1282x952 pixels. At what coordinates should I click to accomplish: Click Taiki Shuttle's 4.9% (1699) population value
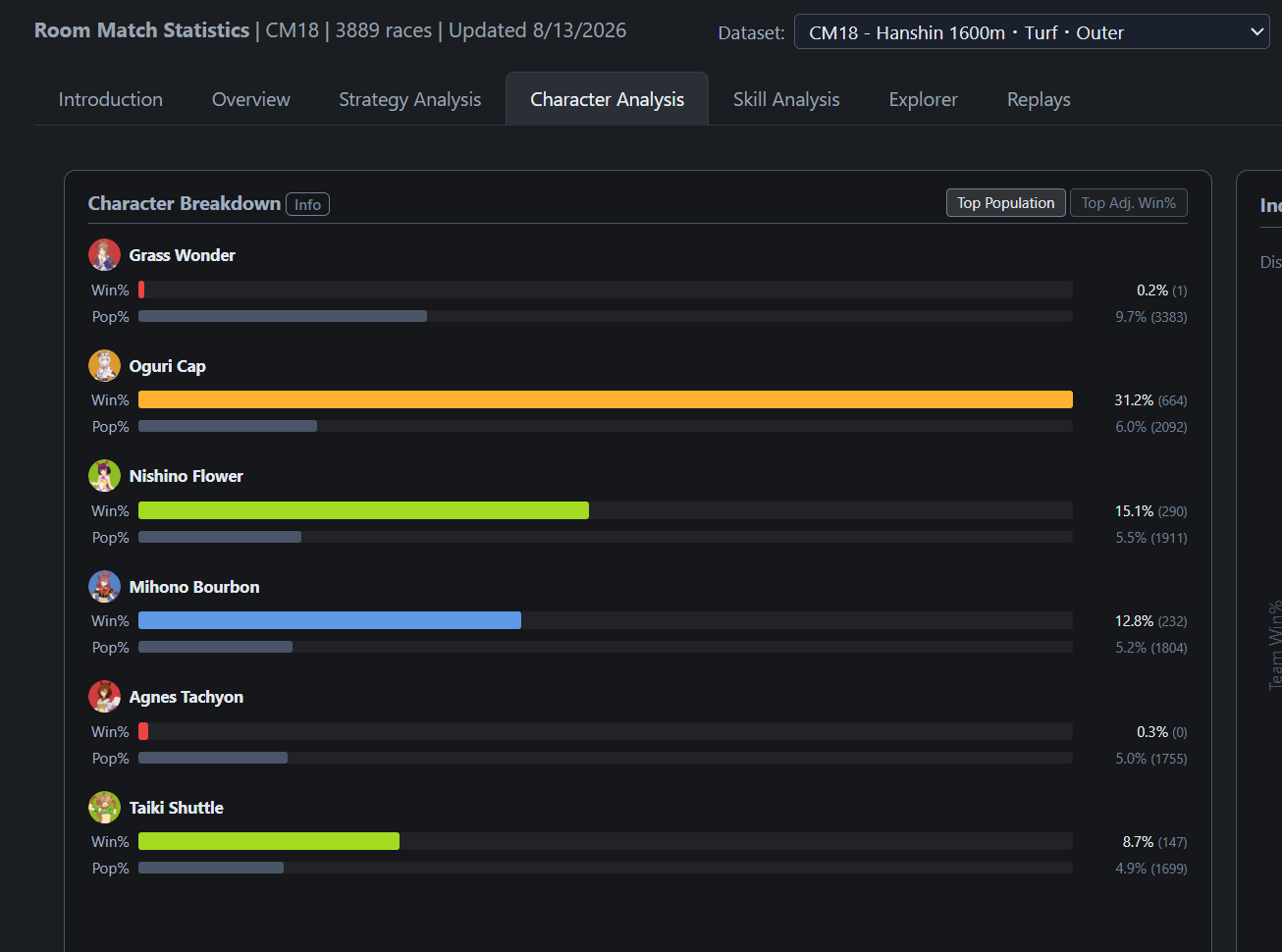tap(1151, 869)
